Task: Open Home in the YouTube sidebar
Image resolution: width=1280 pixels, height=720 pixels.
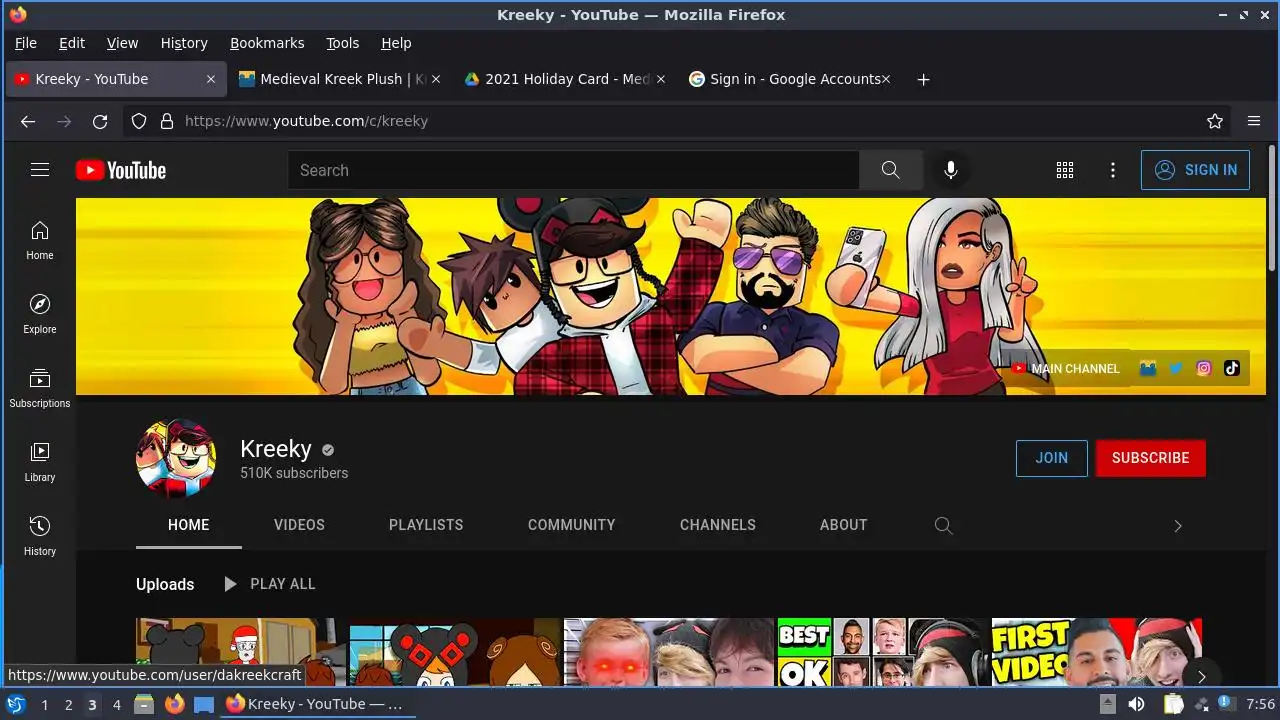Action: tap(40, 240)
